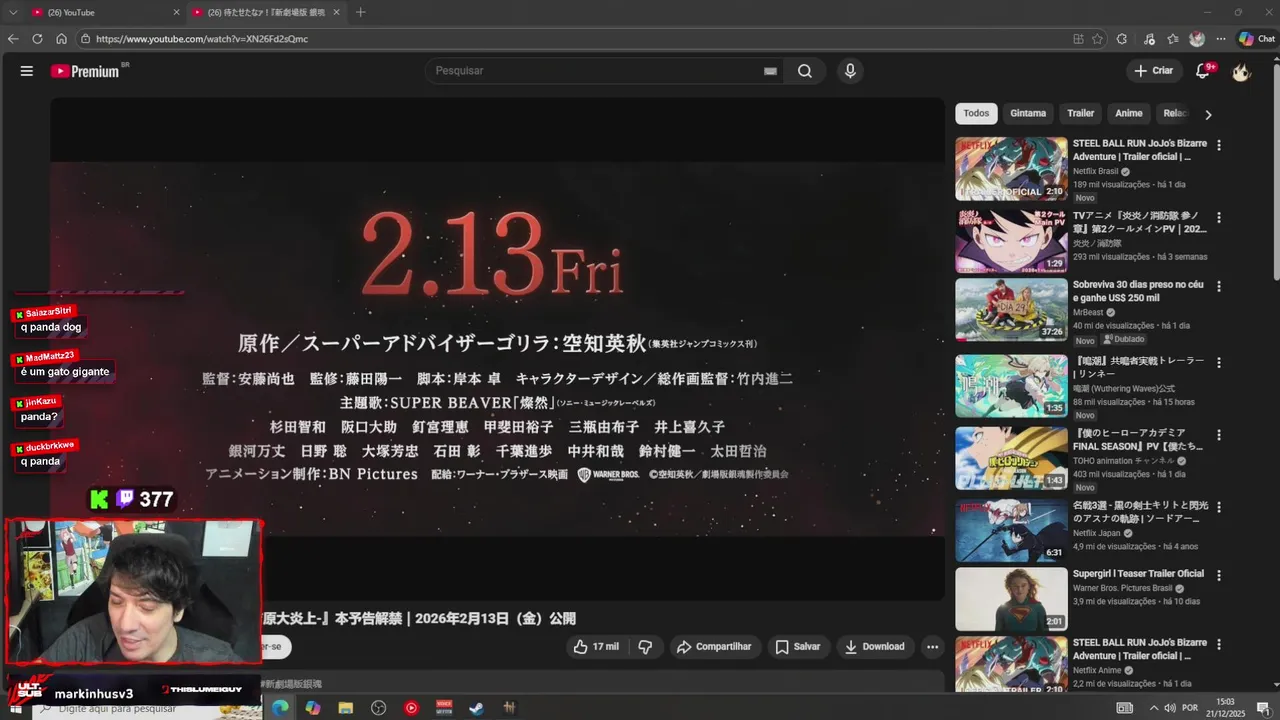This screenshot has height=720, width=1280.
Task: Dislike the video
Action: [x=645, y=647]
